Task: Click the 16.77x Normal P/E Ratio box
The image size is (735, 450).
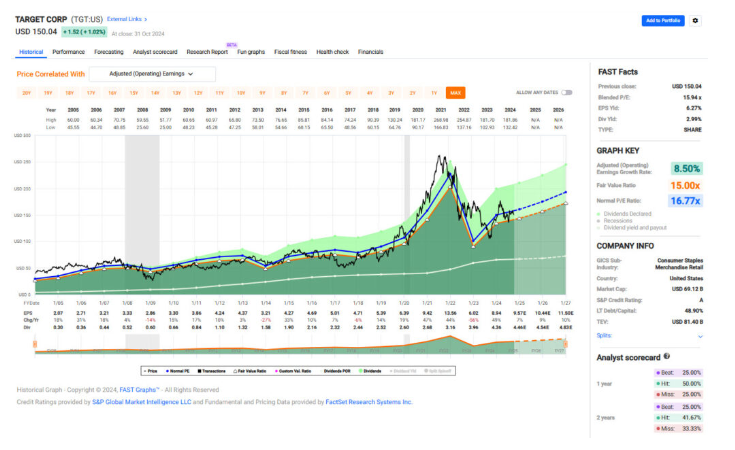Action: (685, 201)
